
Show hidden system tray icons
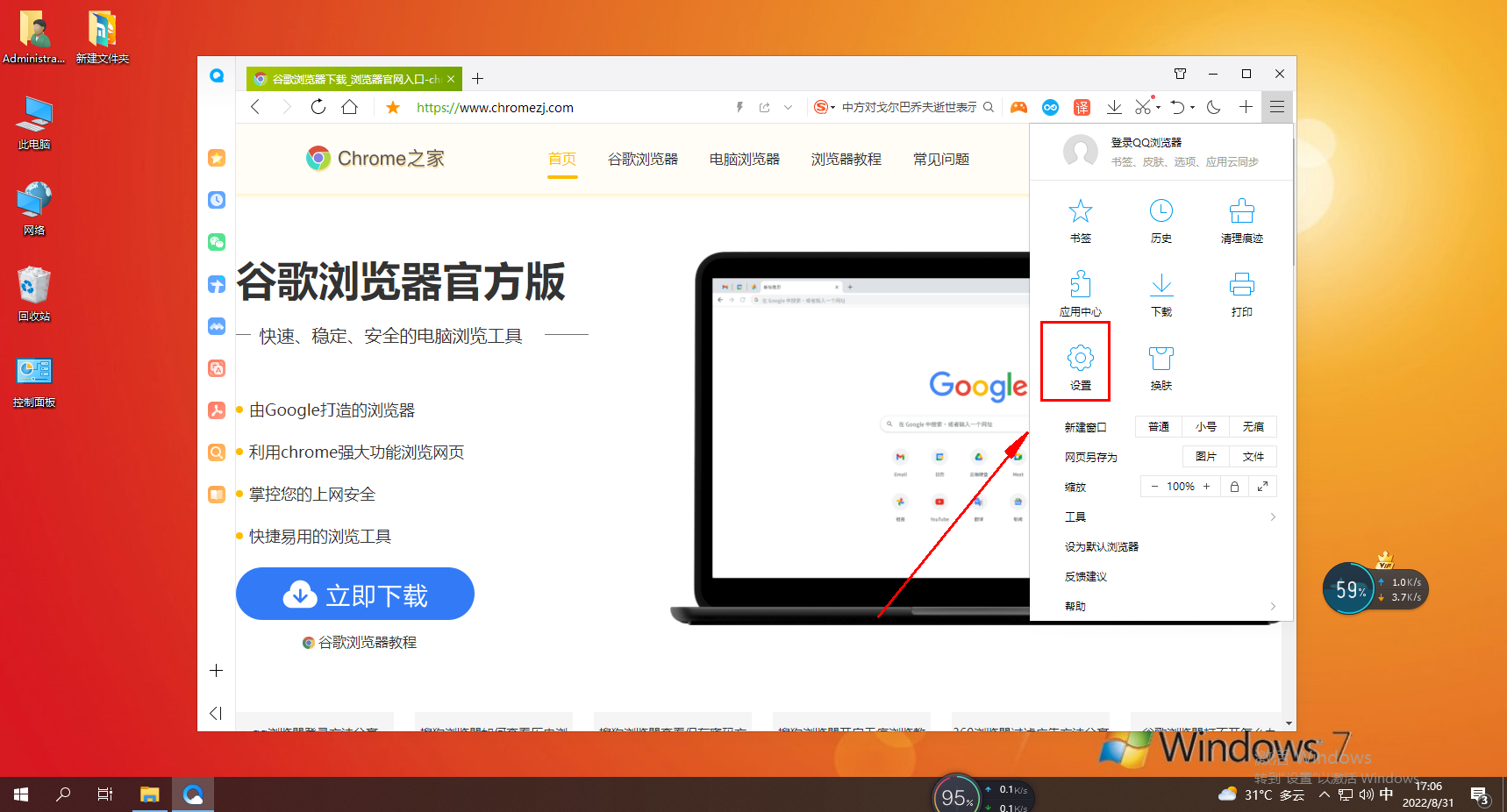point(1324,794)
